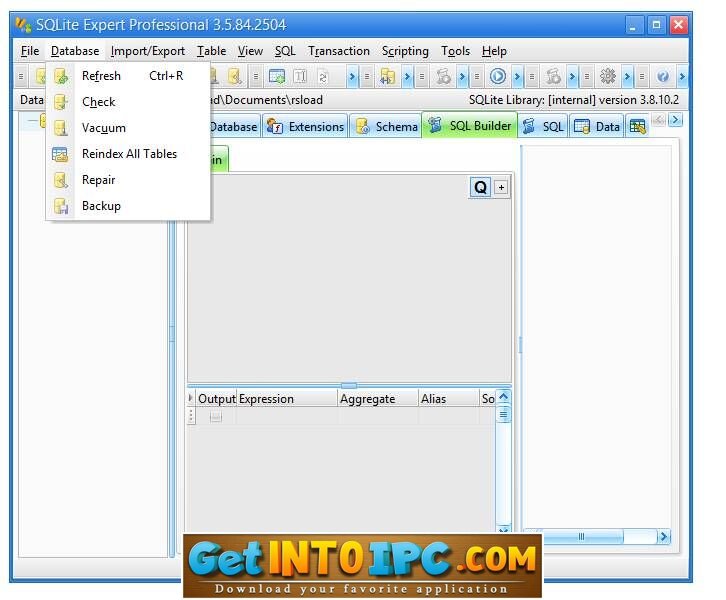Switch to the Schema tab
Image resolution: width=726 pixels, height=600 pixels.
click(386, 126)
